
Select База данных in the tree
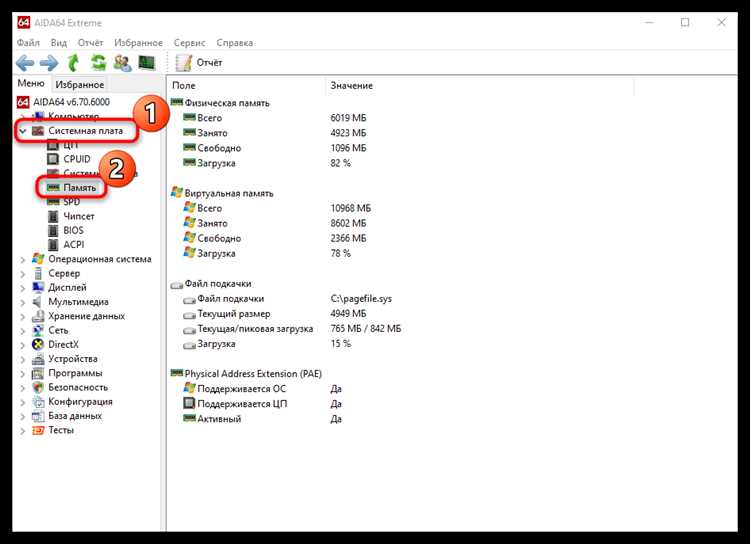point(75,416)
